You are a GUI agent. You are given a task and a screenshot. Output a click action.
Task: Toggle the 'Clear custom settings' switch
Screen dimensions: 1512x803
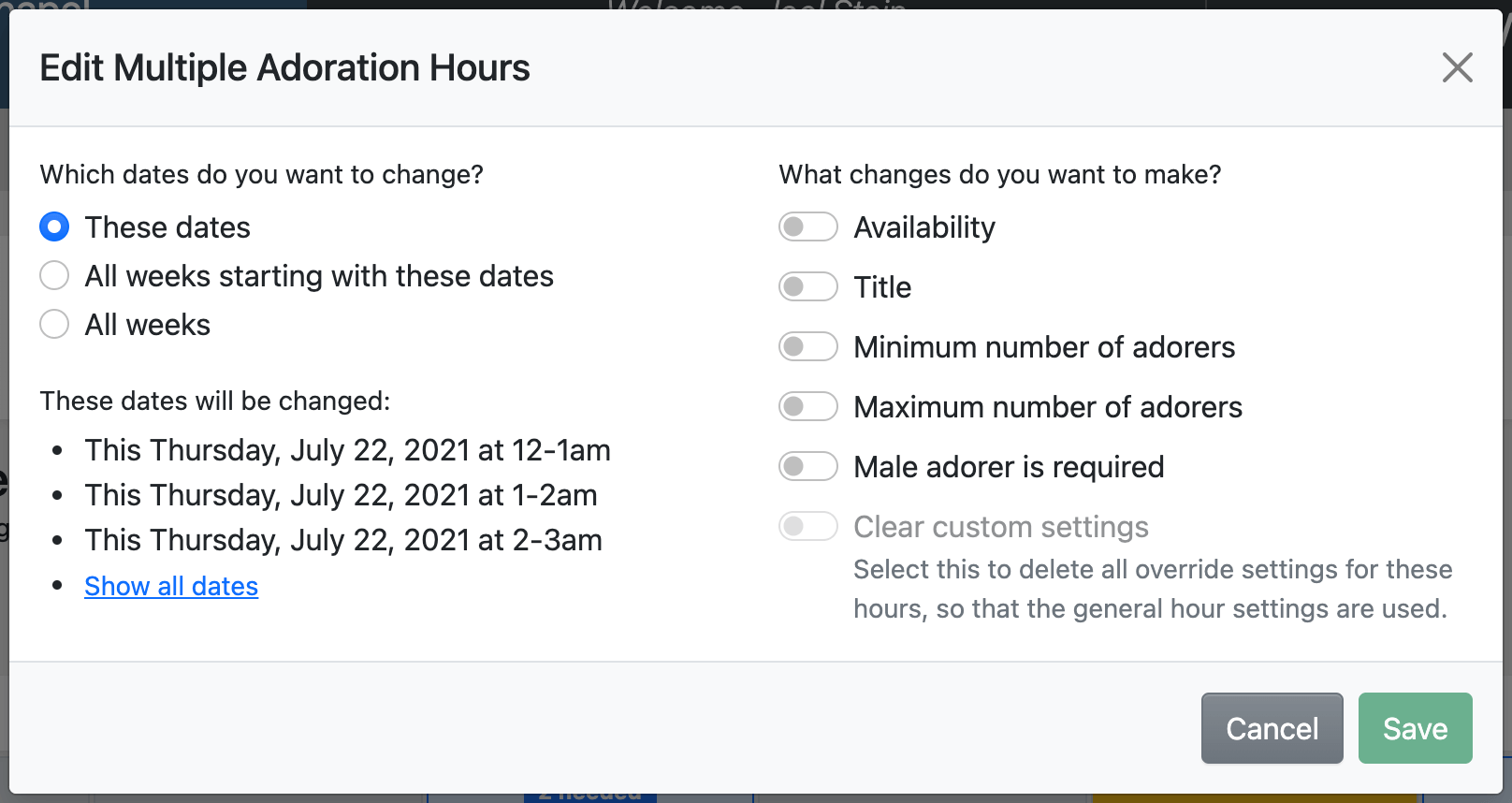click(x=807, y=526)
